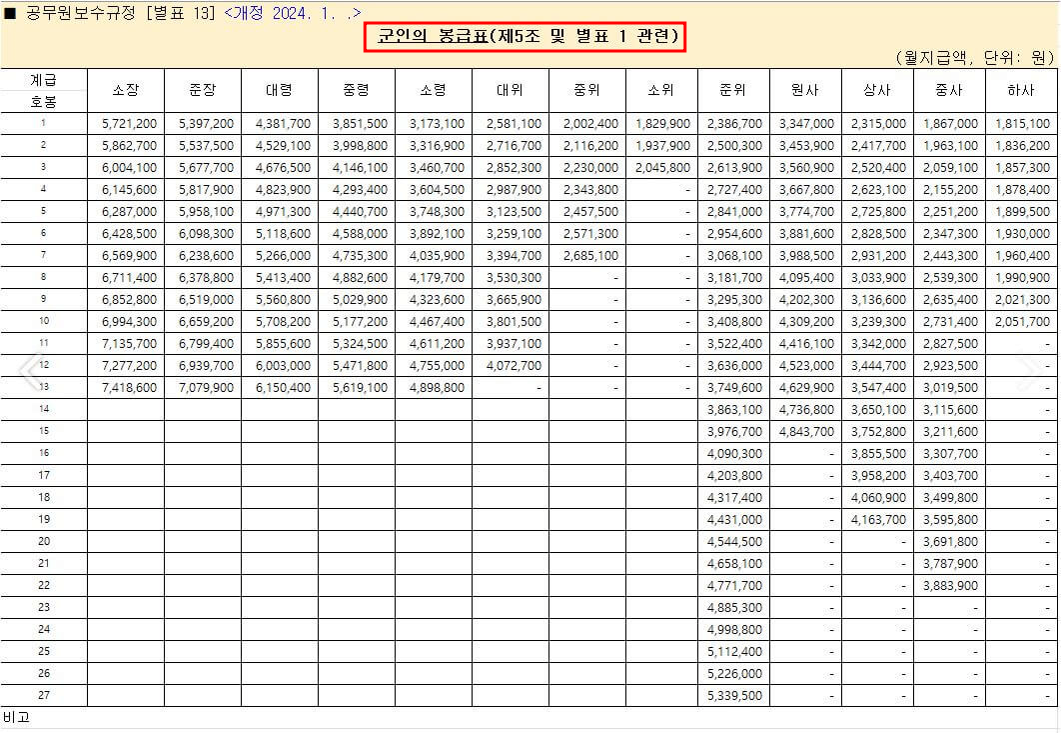The width and height of the screenshot is (1061, 733).
Task: Click row number 20 in 호봉 column
Action: click(44, 541)
